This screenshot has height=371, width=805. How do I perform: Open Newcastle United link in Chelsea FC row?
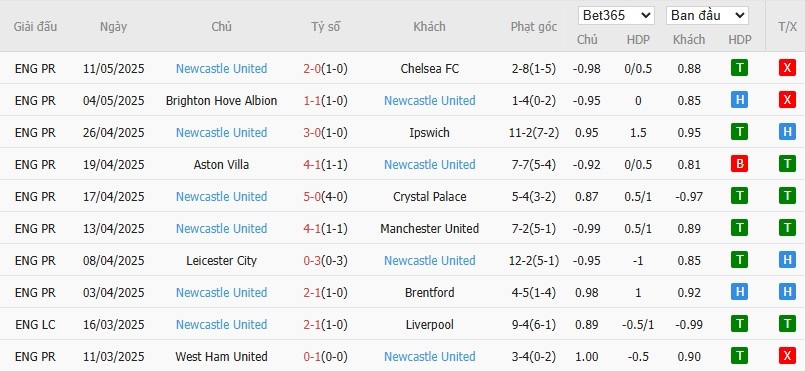click(x=221, y=68)
